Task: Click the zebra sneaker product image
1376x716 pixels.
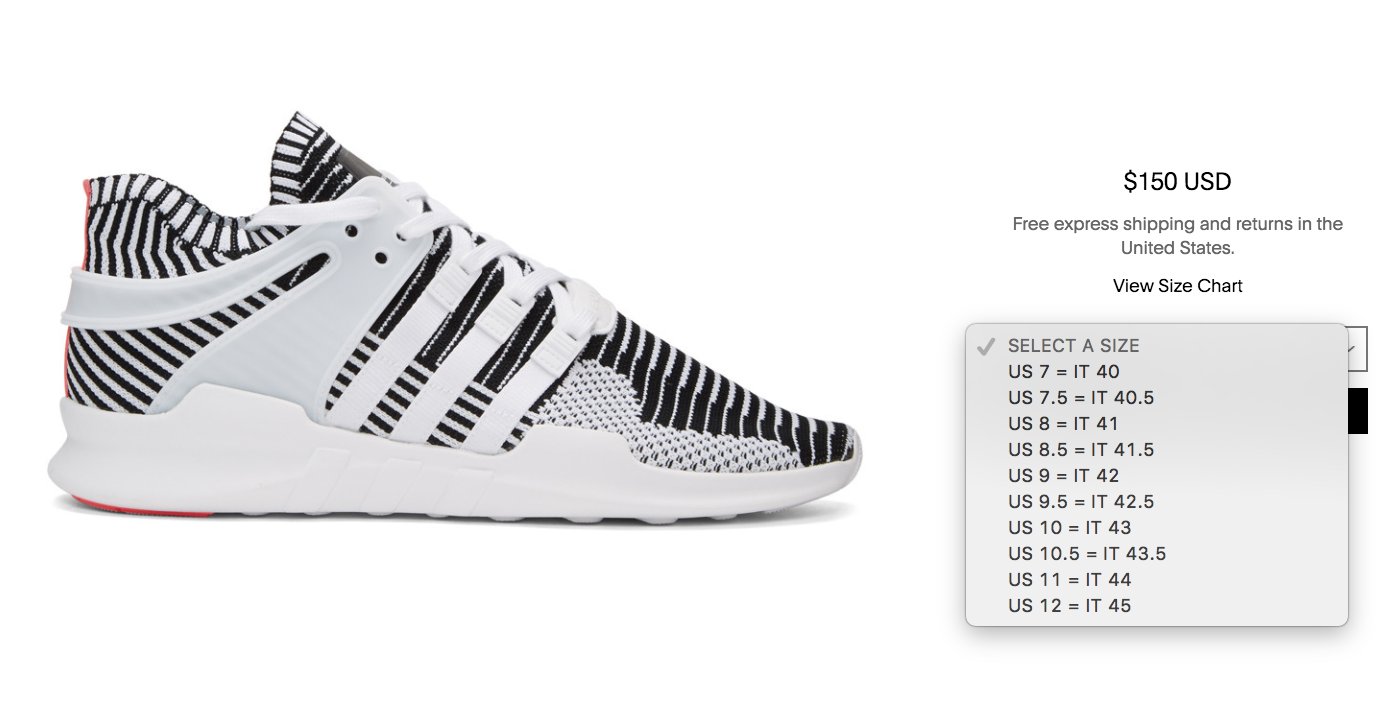Action: [455, 320]
